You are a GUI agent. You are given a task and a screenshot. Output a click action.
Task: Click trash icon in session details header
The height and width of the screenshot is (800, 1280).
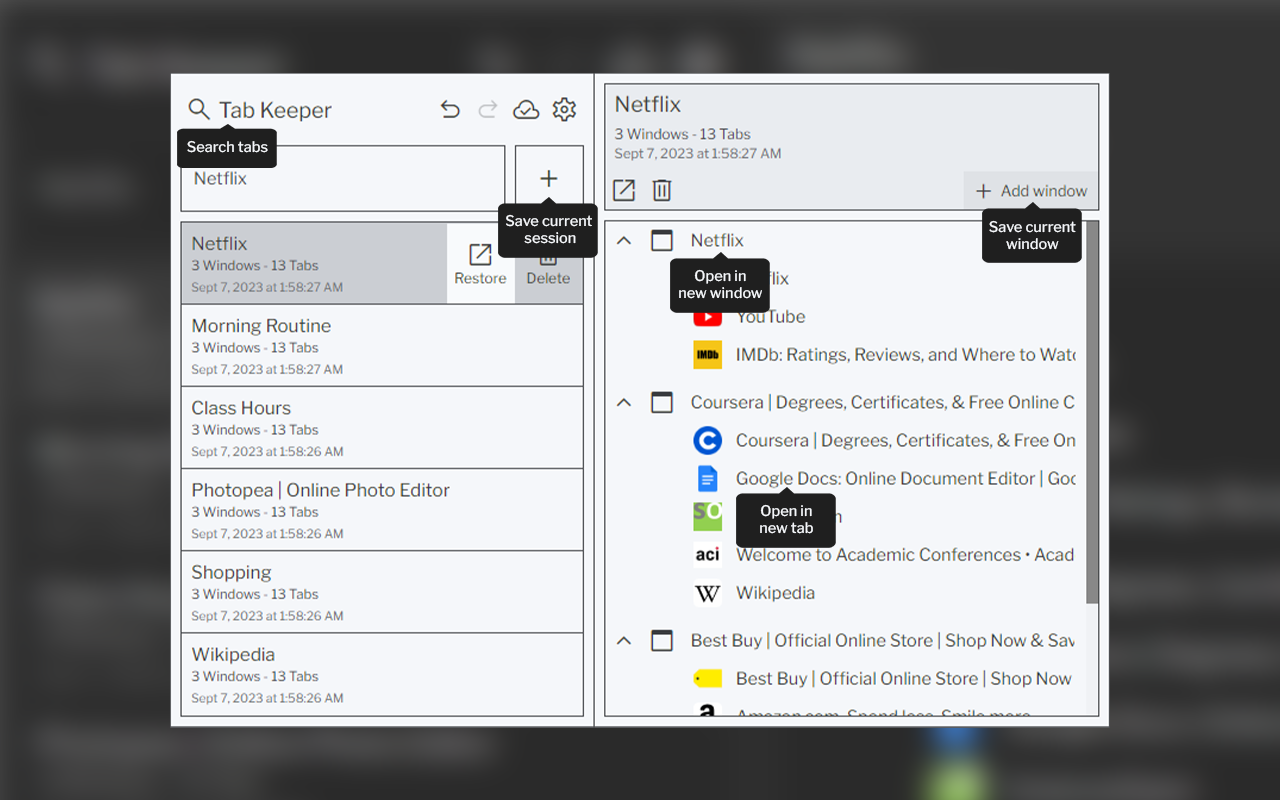click(662, 190)
